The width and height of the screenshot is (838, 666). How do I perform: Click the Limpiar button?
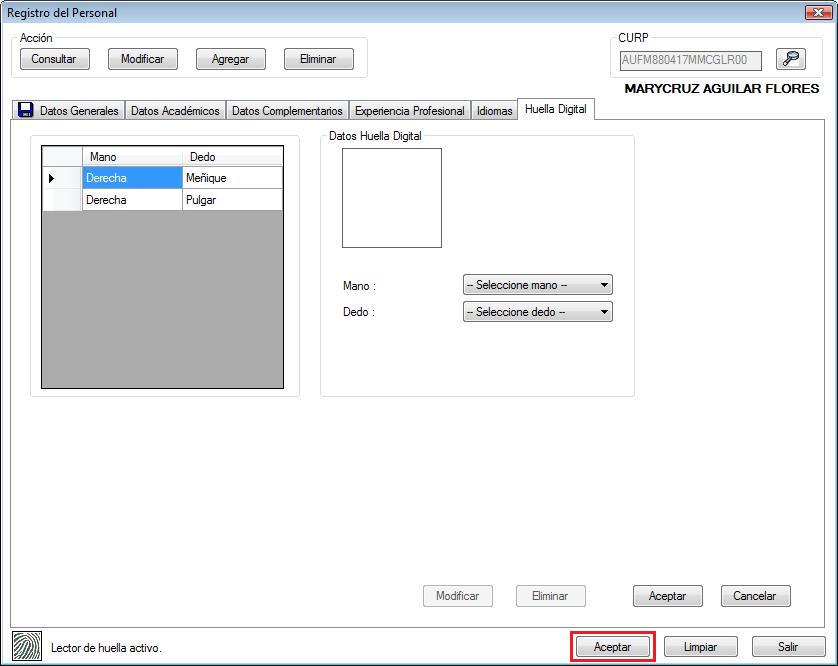tap(701, 647)
